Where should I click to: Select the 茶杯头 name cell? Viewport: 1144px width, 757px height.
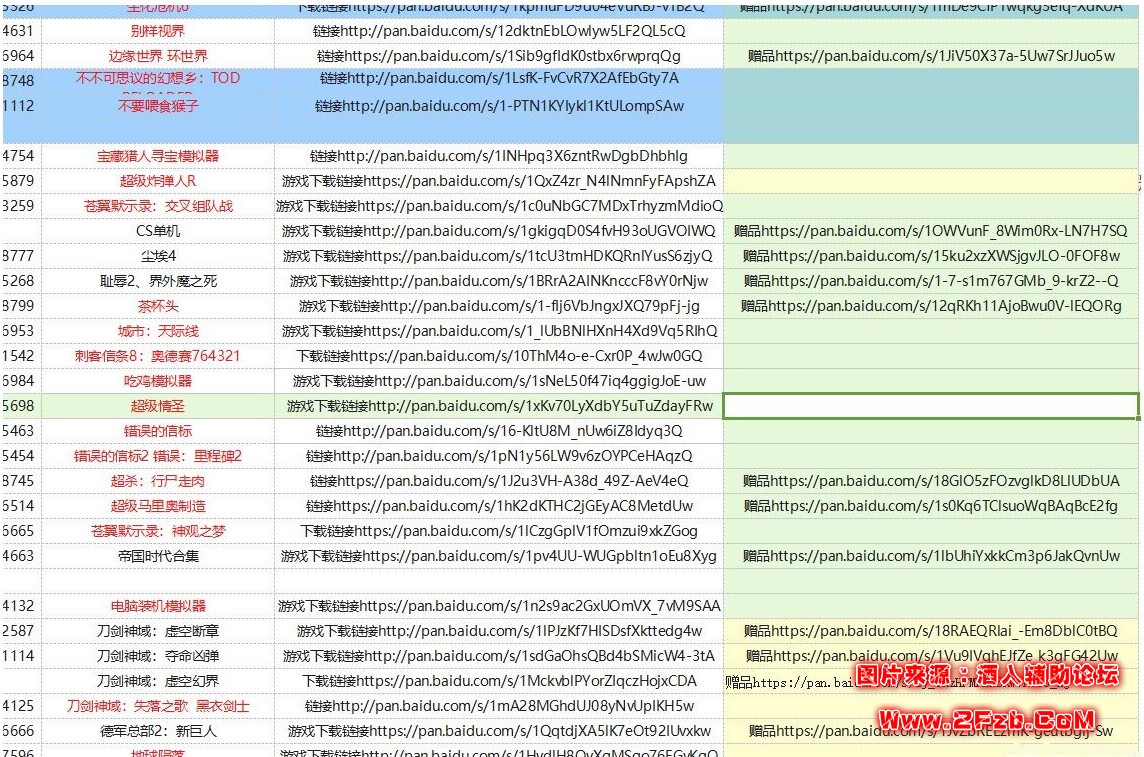(x=158, y=306)
